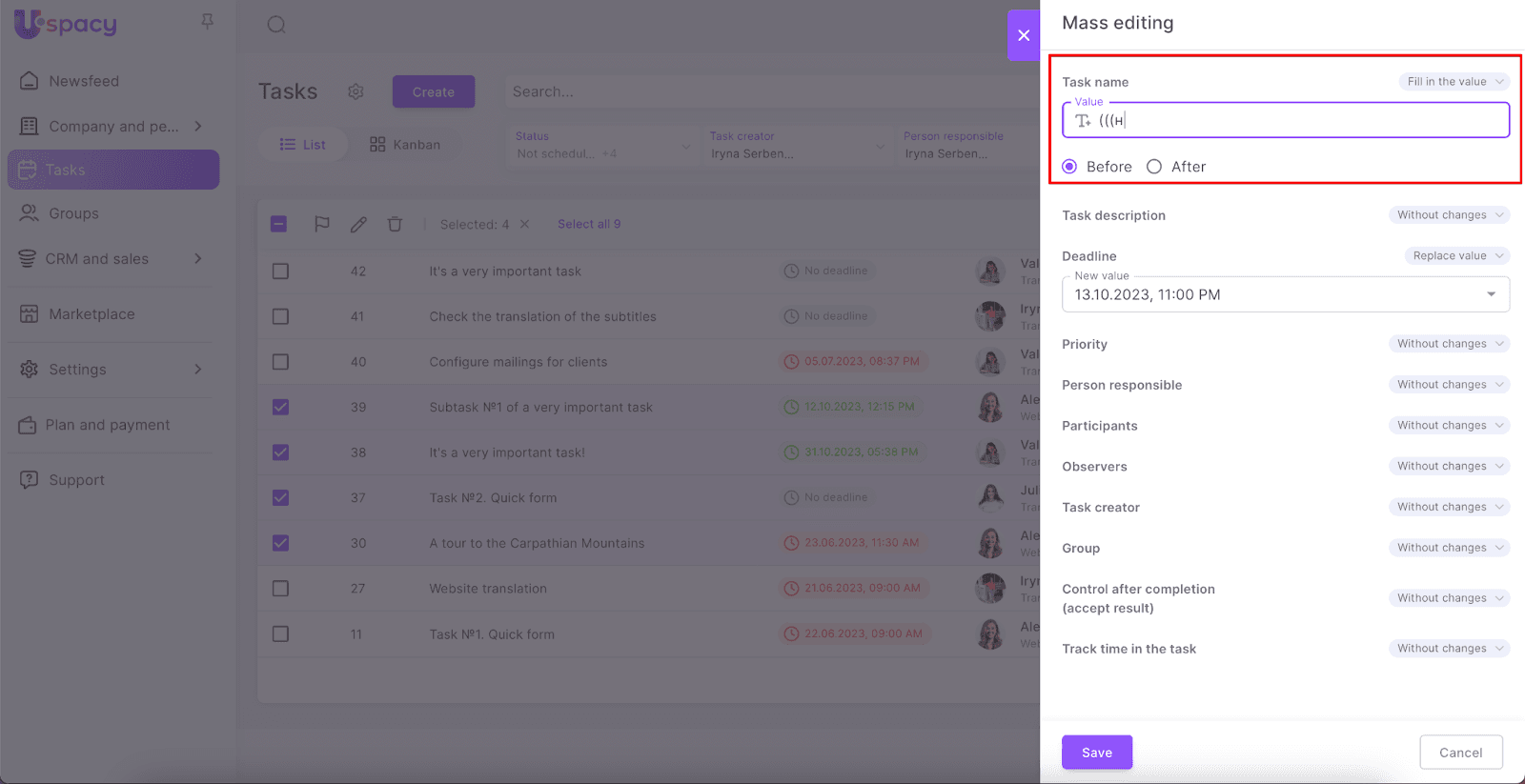The image size is (1525, 784).
Task: Open Task name 'Fill in the value' dropdown
Action: (x=1454, y=82)
